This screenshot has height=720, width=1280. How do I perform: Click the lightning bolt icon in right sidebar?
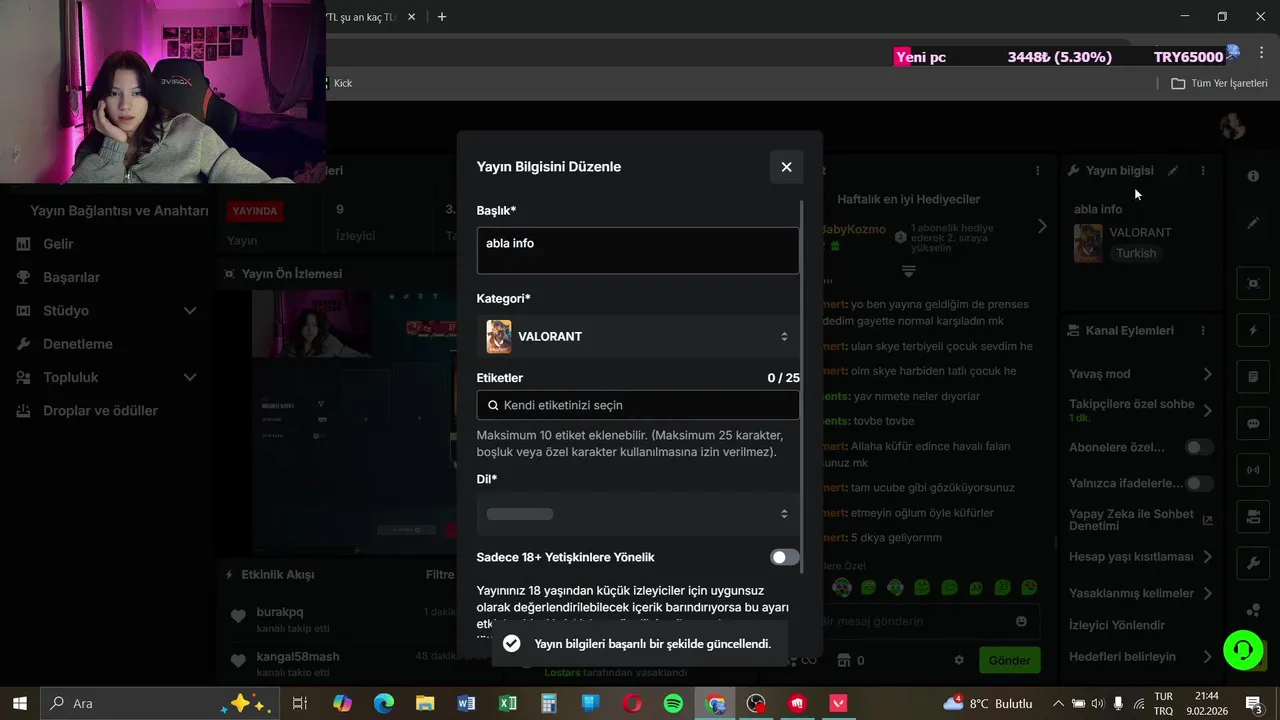(1253, 330)
